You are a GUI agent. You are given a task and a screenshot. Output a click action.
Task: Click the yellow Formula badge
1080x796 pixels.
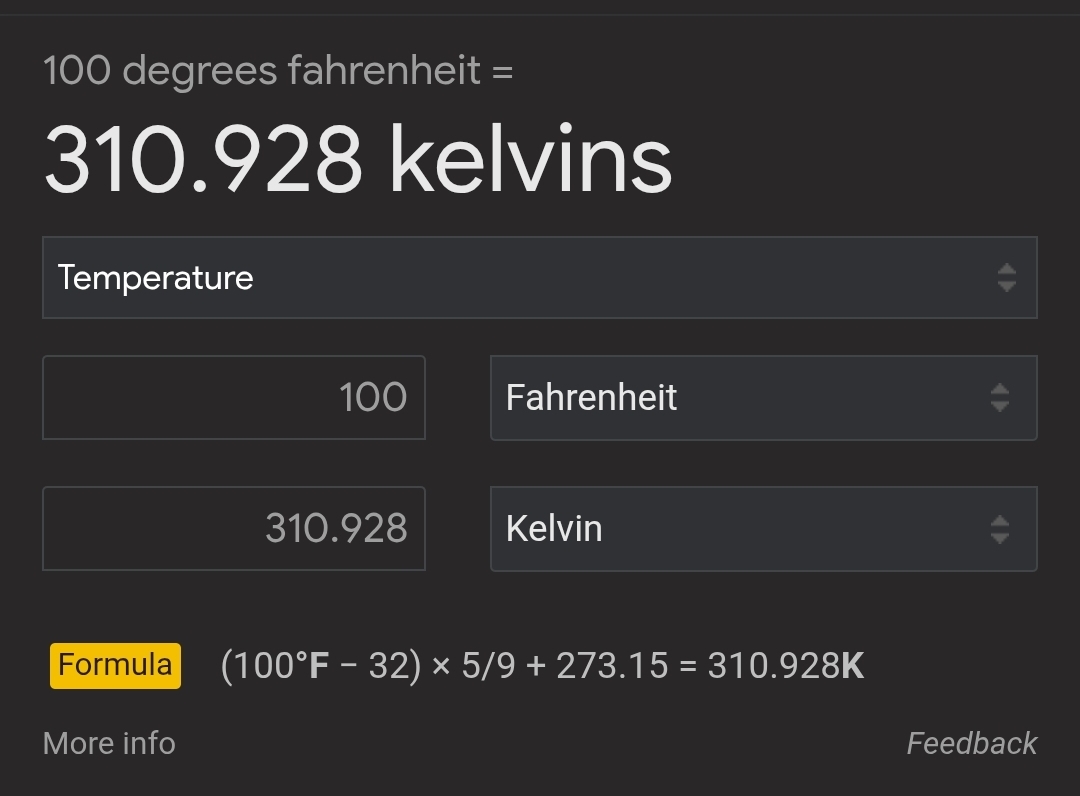pyautogui.click(x=115, y=665)
